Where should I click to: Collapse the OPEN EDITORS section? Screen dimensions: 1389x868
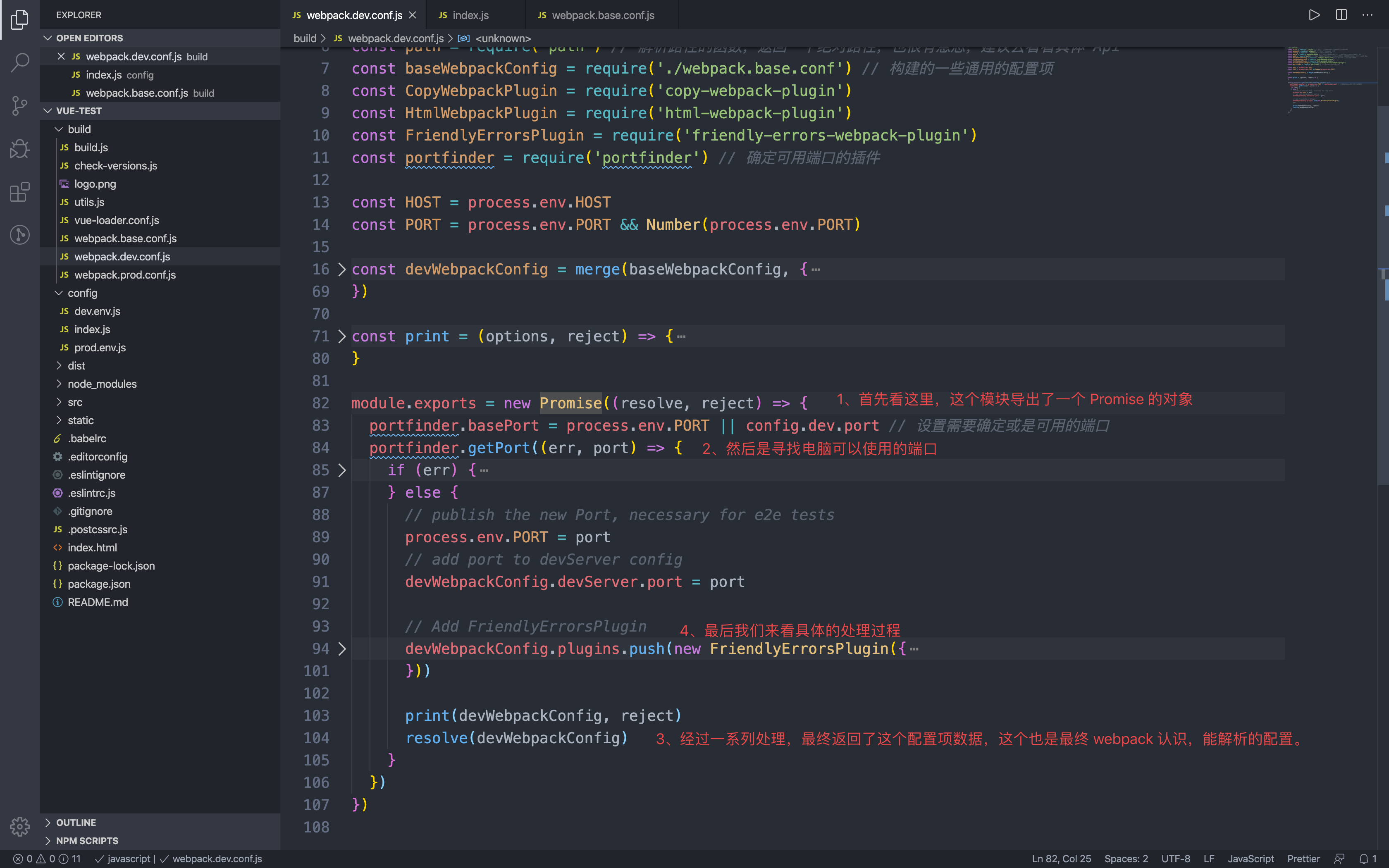90,38
